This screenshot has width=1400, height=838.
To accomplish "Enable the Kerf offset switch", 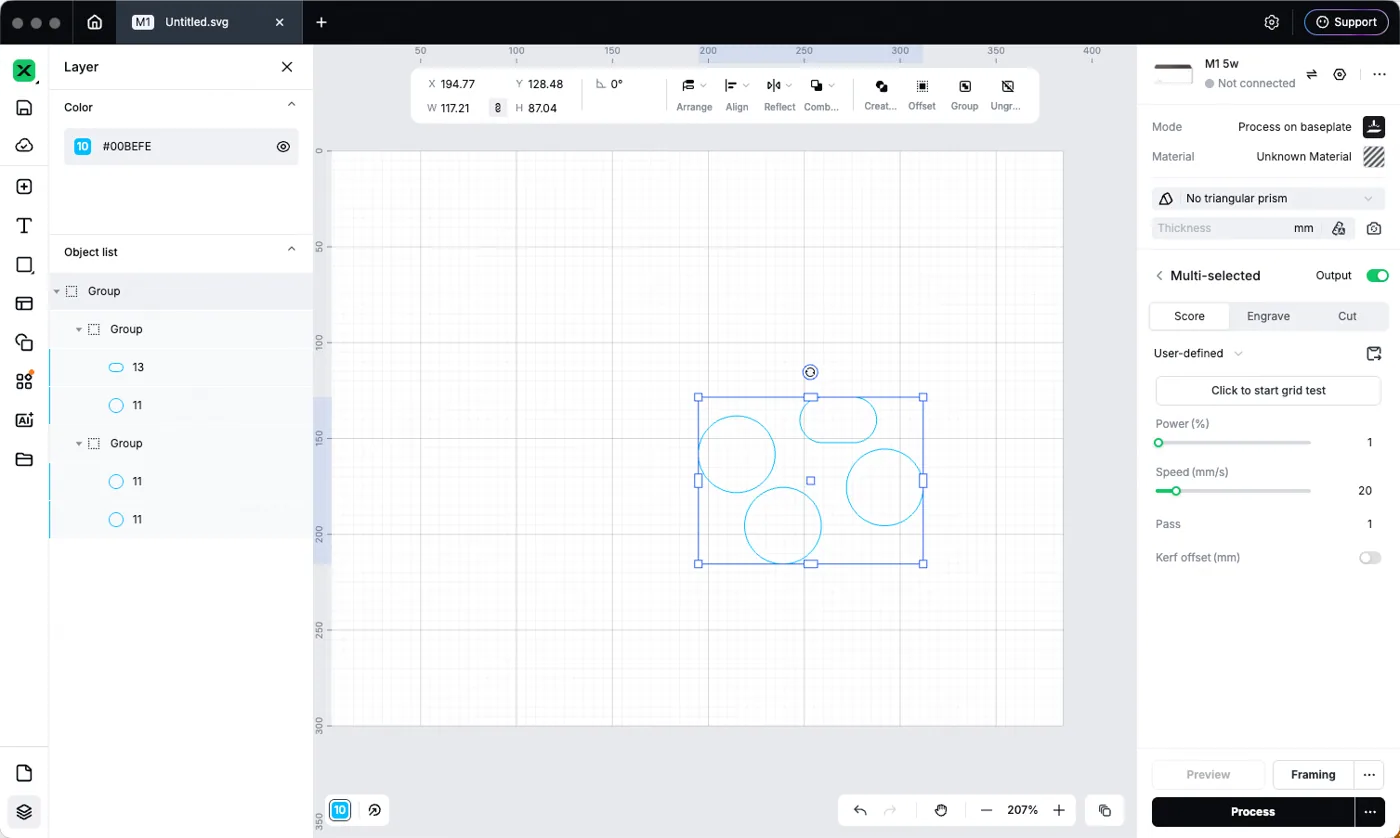I will pyautogui.click(x=1370, y=557).
